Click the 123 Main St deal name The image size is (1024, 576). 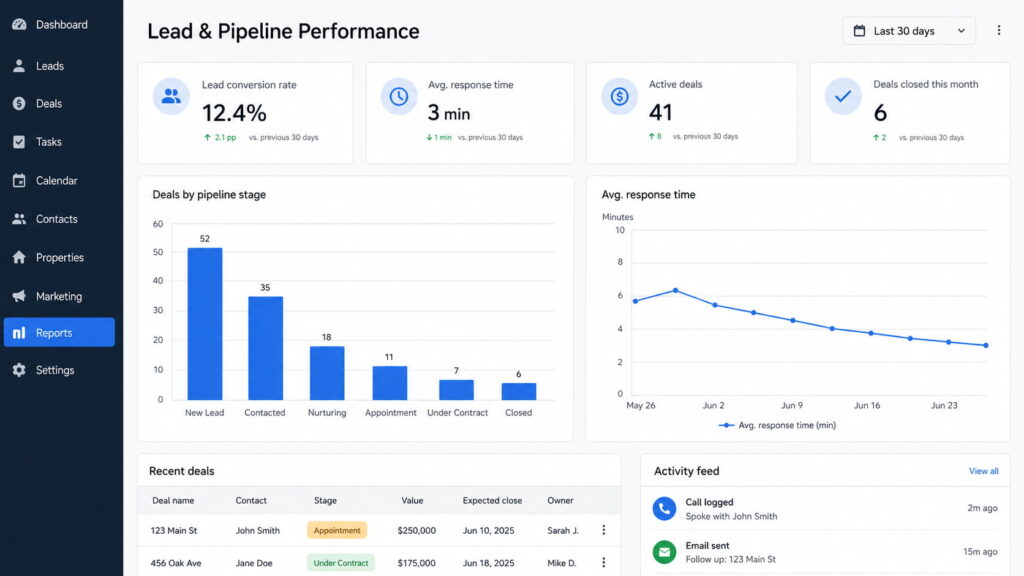click(174, 530)
